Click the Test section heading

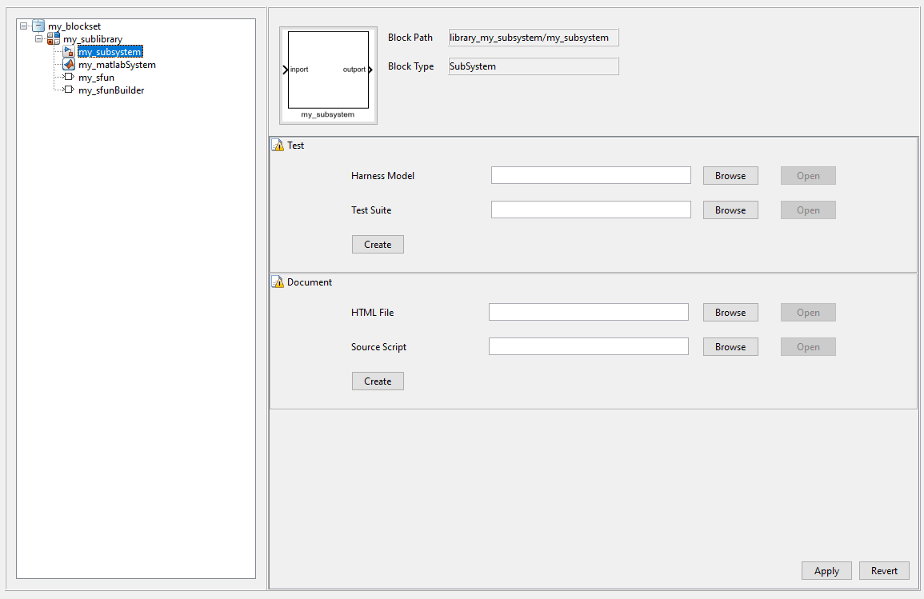295,146
